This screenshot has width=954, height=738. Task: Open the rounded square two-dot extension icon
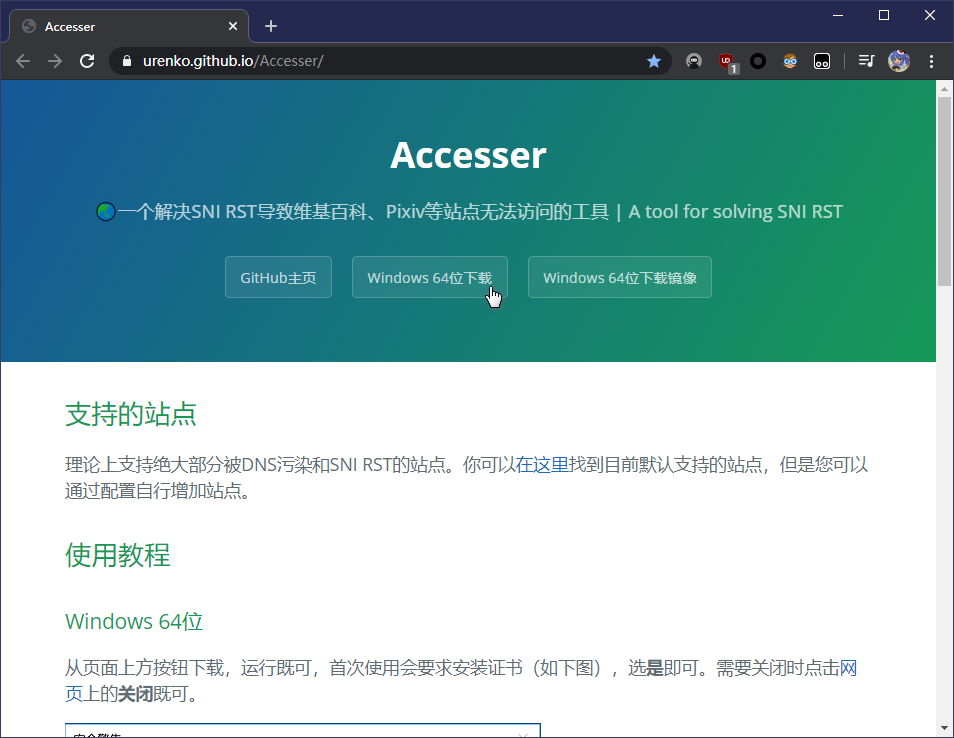(822, 61)
